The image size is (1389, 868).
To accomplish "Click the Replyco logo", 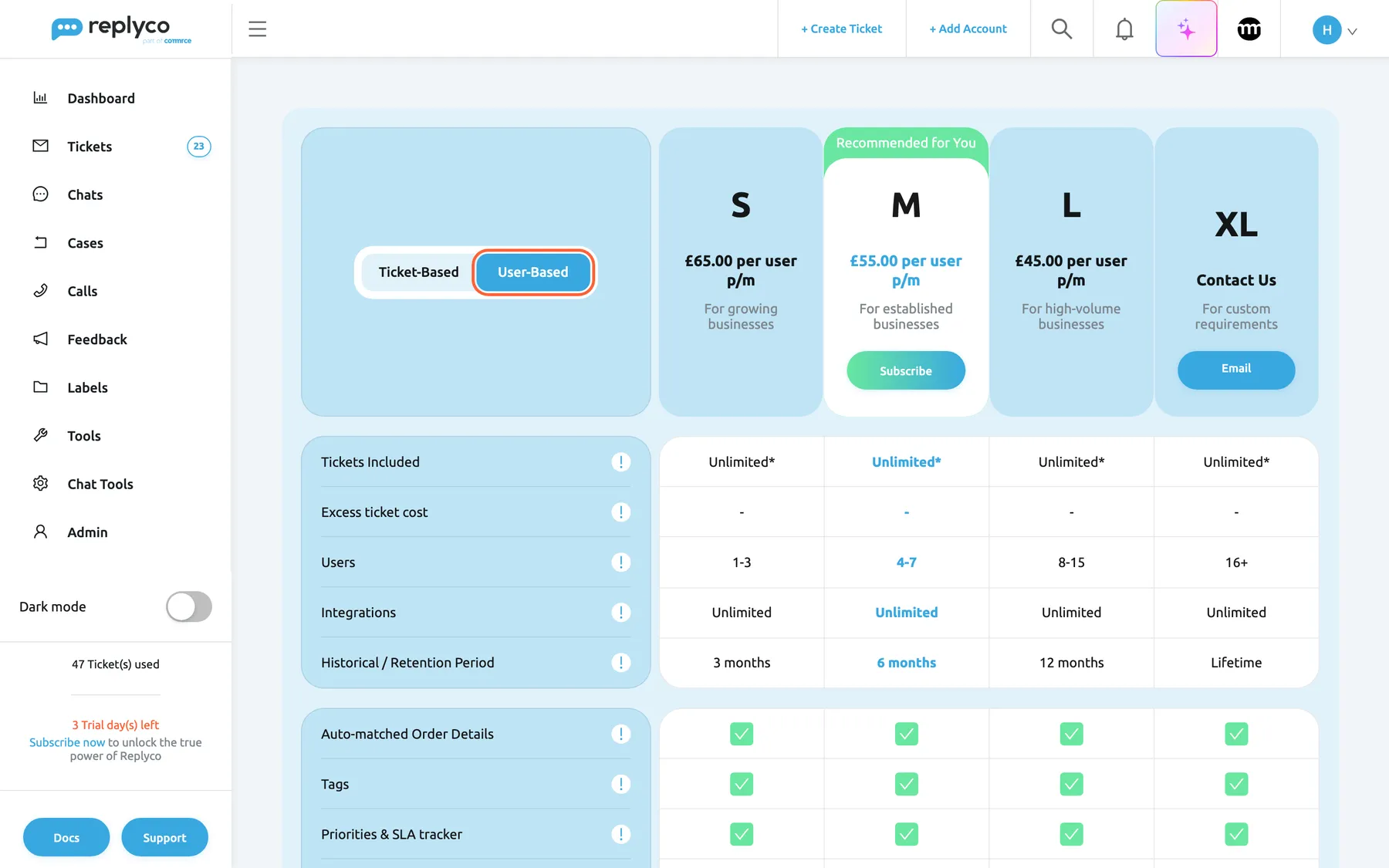I will (x=121, y=29).
